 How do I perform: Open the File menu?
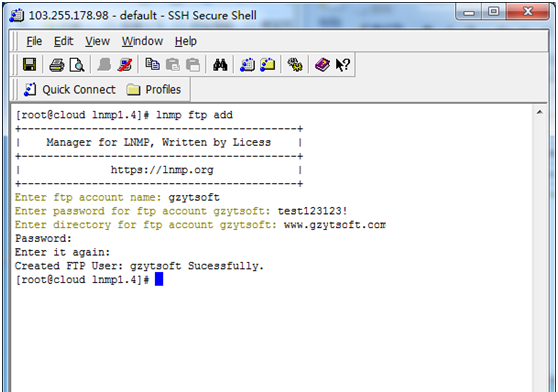coord(34,41)
